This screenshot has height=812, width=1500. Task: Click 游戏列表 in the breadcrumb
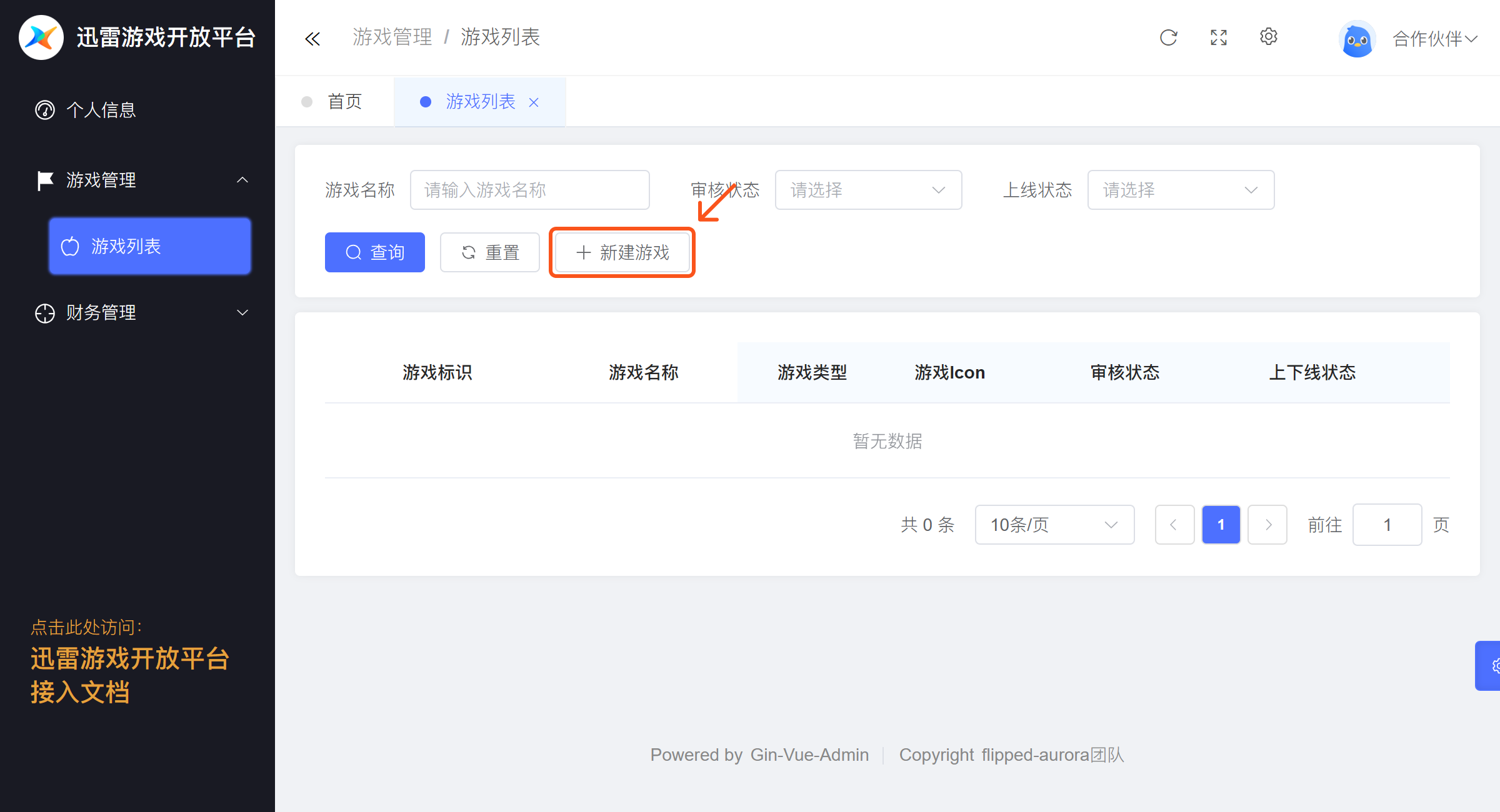[x=501, y=37]
